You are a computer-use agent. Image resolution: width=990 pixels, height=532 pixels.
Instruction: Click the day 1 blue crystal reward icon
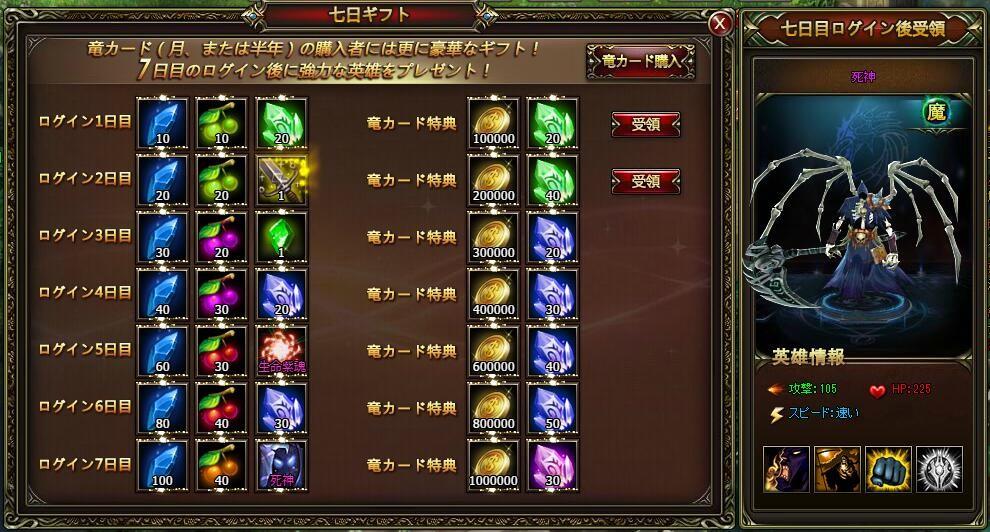pyautogui.click(x=162, y=122)
